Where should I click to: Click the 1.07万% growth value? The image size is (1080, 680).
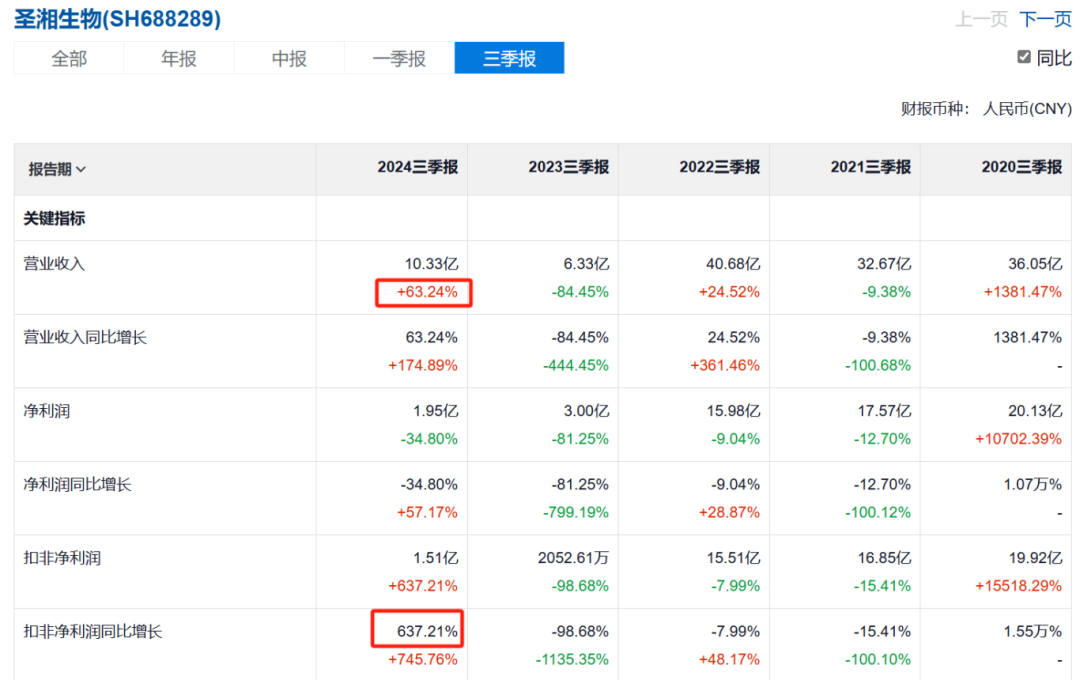coord(1032,485)
